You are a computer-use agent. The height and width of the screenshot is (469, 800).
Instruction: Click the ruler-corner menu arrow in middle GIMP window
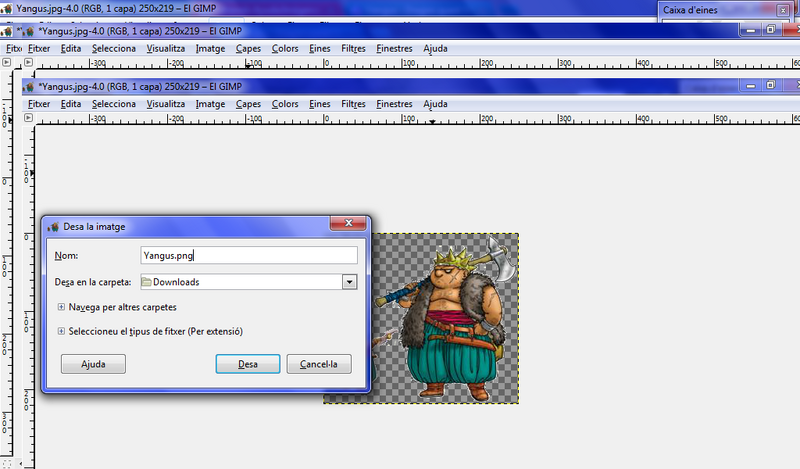click(29, 62)
